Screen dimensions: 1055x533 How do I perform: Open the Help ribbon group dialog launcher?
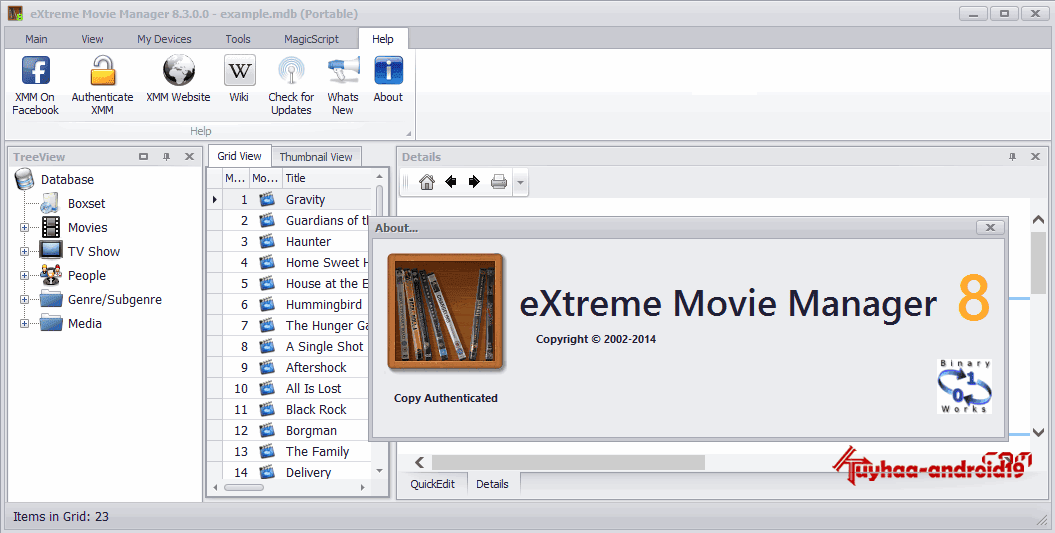[x=408, y=133]
